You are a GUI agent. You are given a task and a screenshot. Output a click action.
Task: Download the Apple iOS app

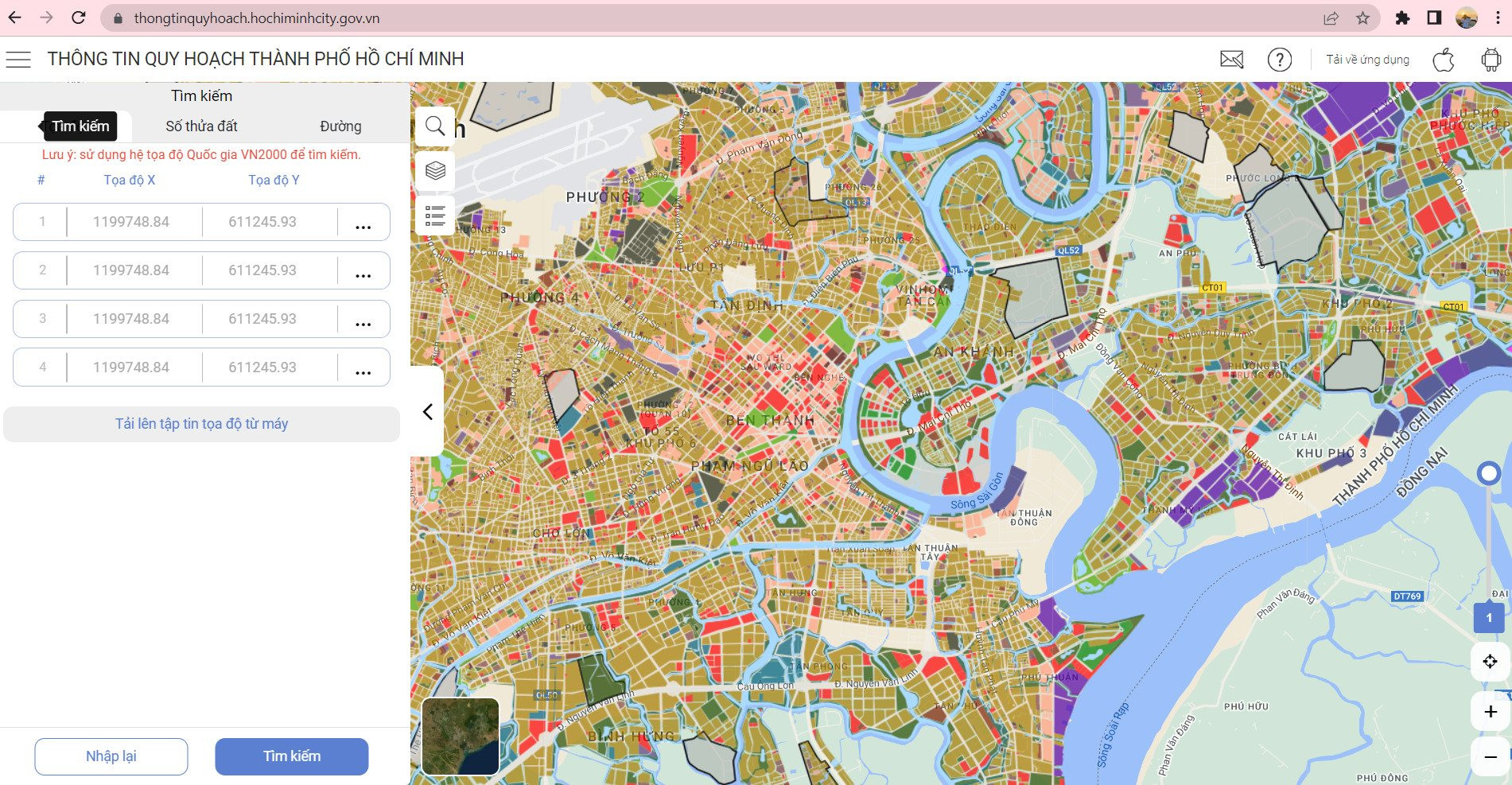pos(1444,59)
